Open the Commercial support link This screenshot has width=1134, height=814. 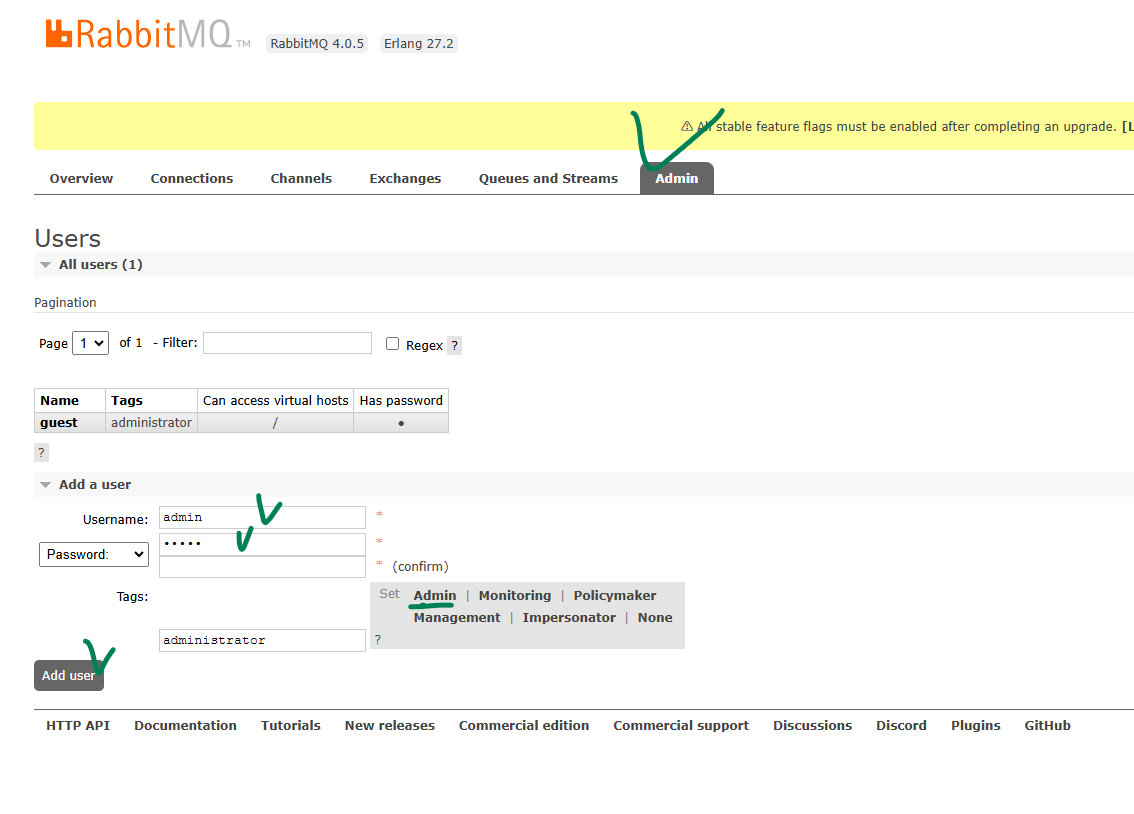pos(681,725)
